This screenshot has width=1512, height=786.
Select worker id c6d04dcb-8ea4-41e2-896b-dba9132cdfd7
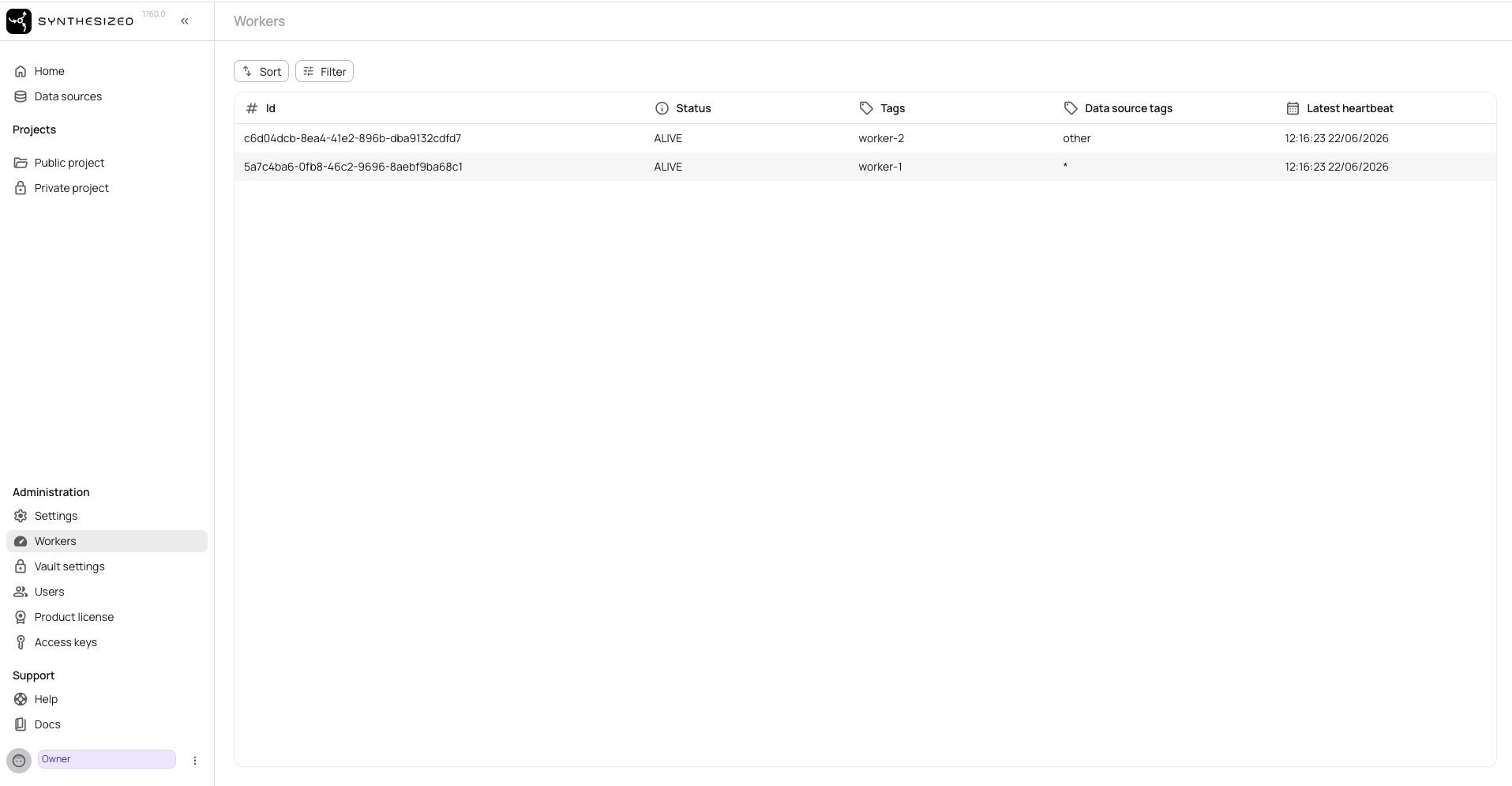[352, 138]
